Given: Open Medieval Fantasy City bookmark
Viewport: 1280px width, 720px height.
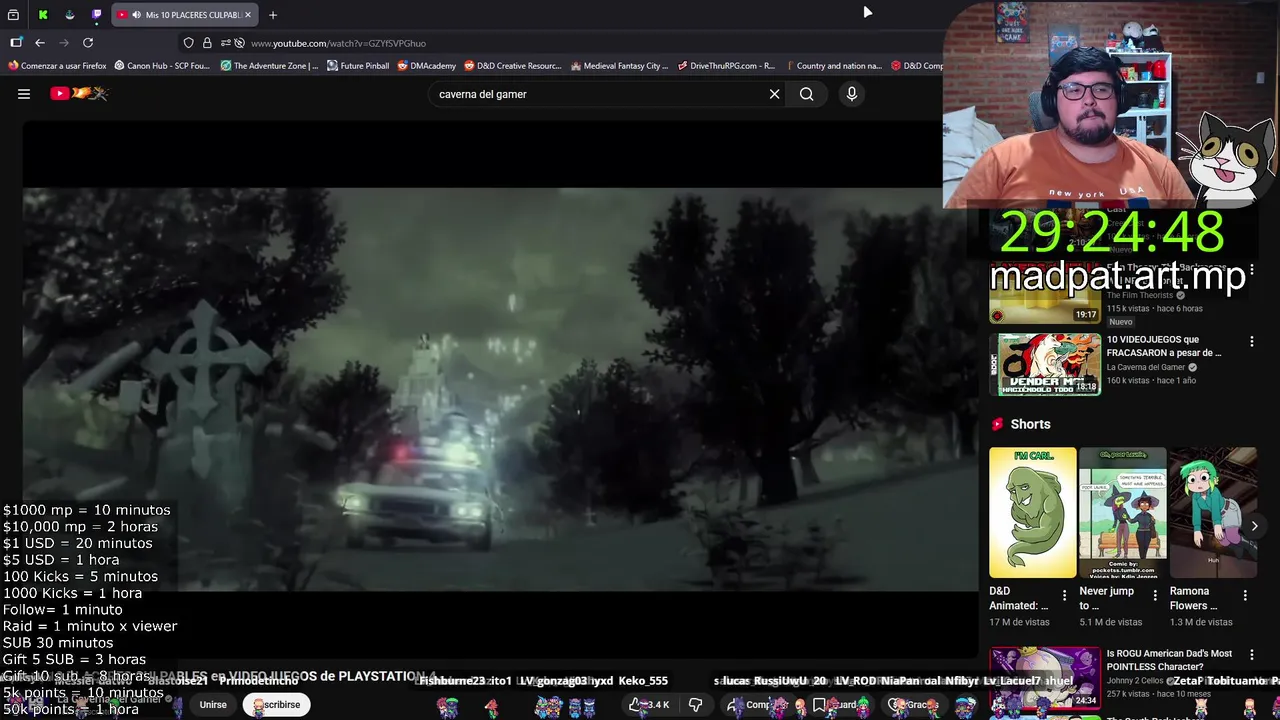Looking at the screenshot, I should point(619,66).
